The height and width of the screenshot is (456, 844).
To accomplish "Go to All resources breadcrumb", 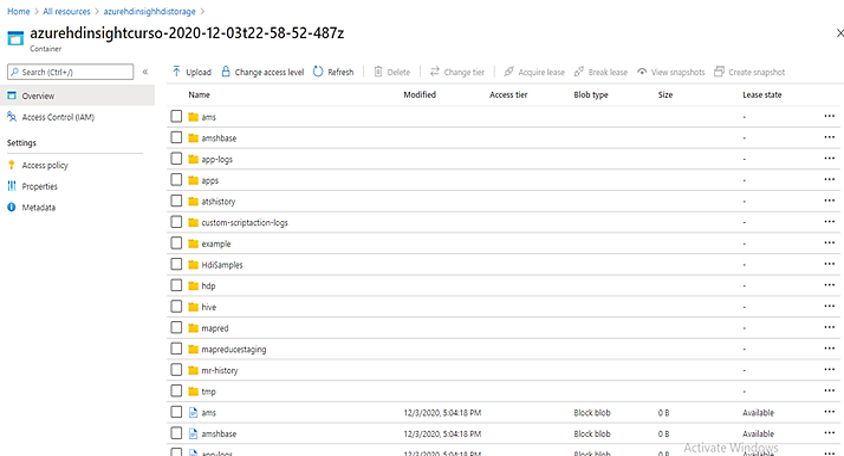I will click(x=67, y=11).
